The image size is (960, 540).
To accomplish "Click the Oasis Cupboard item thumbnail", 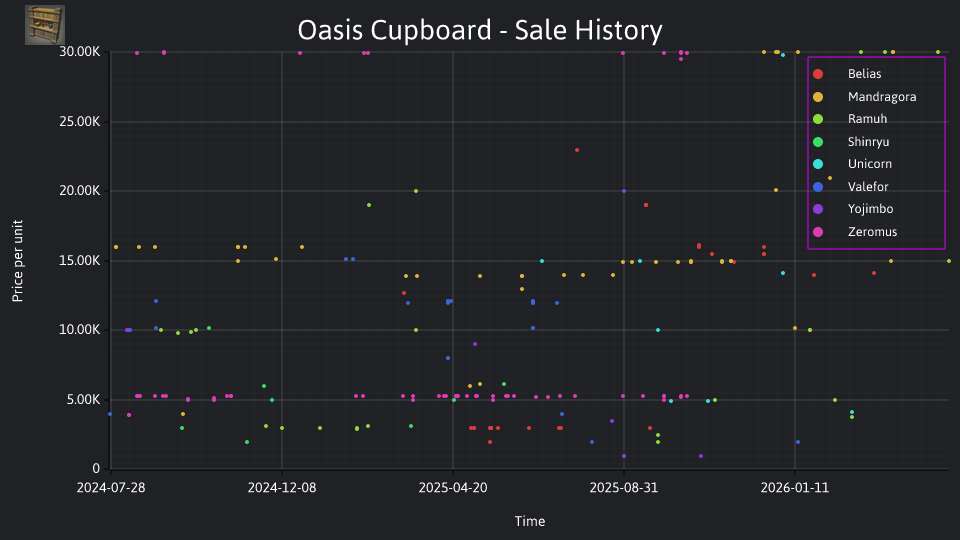I will point(45,25).
